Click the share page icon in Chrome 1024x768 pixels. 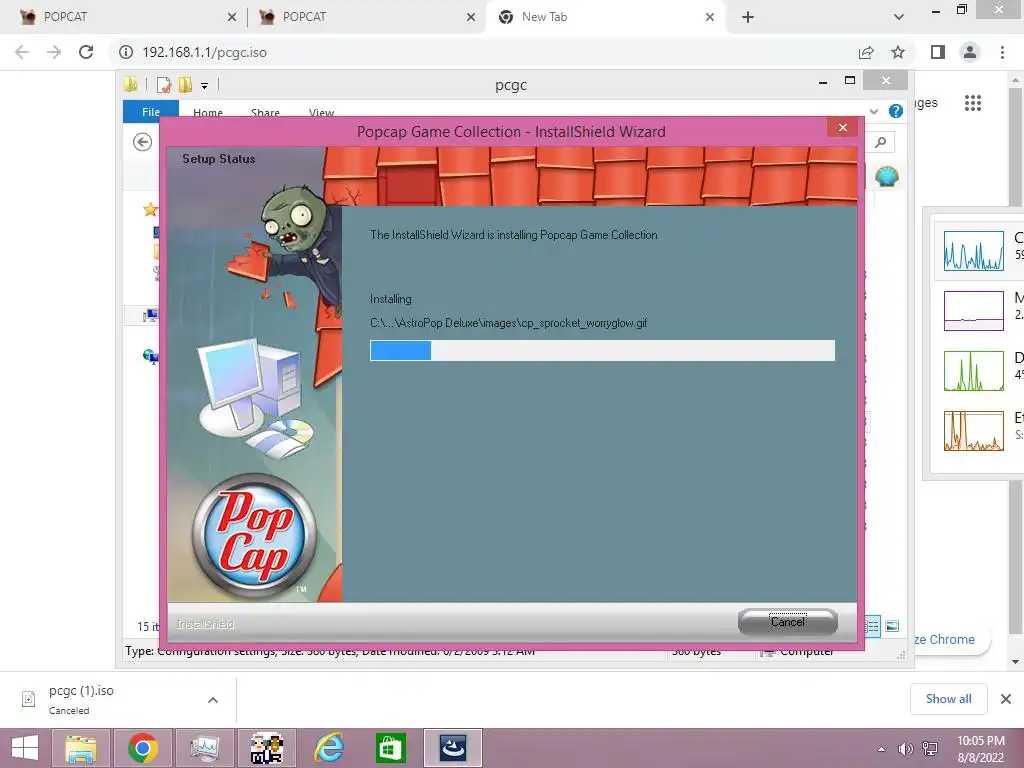click(x=866, y=52)
